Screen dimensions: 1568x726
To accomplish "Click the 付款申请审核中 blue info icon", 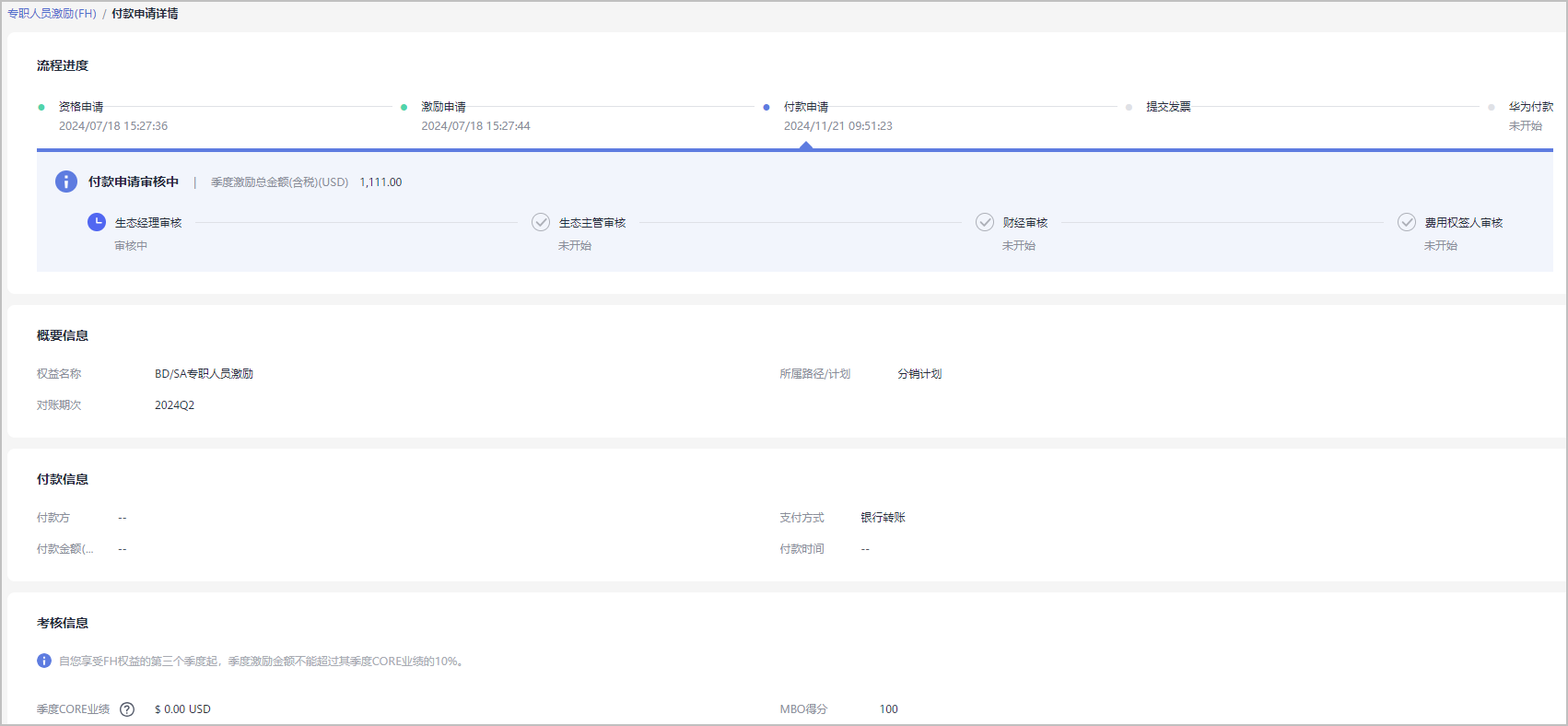I will coord(66,181).
